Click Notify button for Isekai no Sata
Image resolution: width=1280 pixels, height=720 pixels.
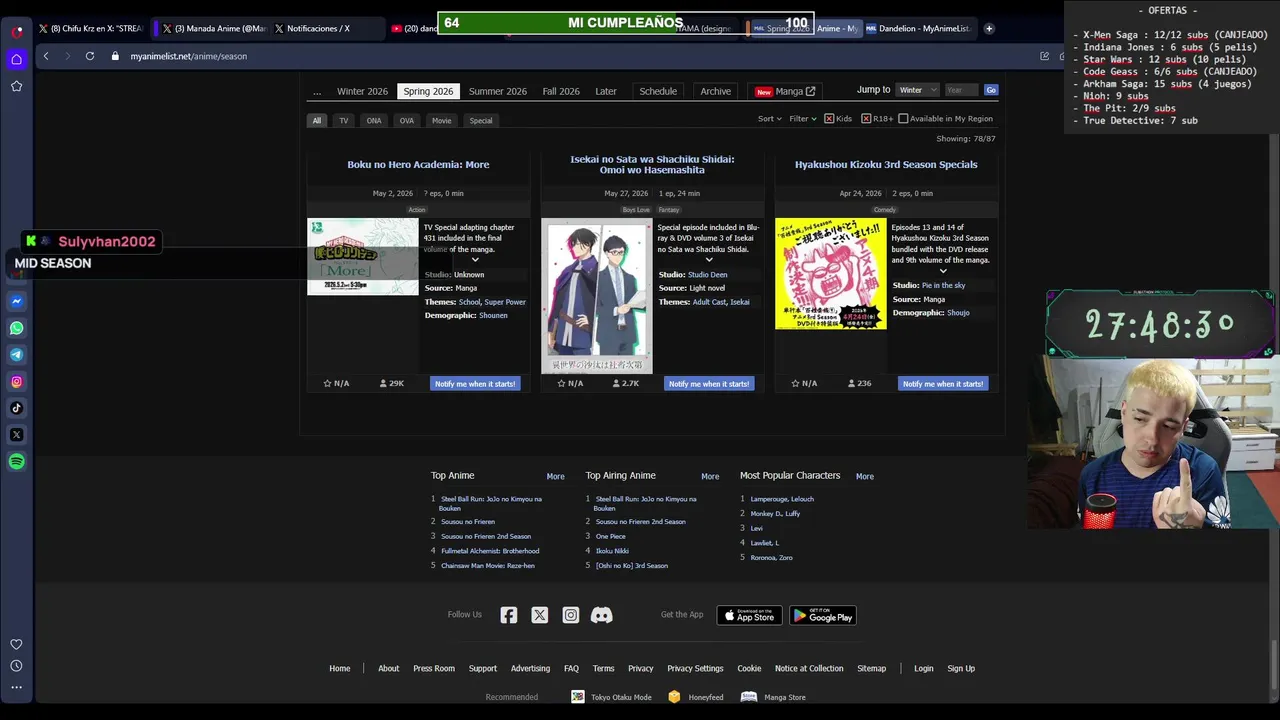click(709, 383)
